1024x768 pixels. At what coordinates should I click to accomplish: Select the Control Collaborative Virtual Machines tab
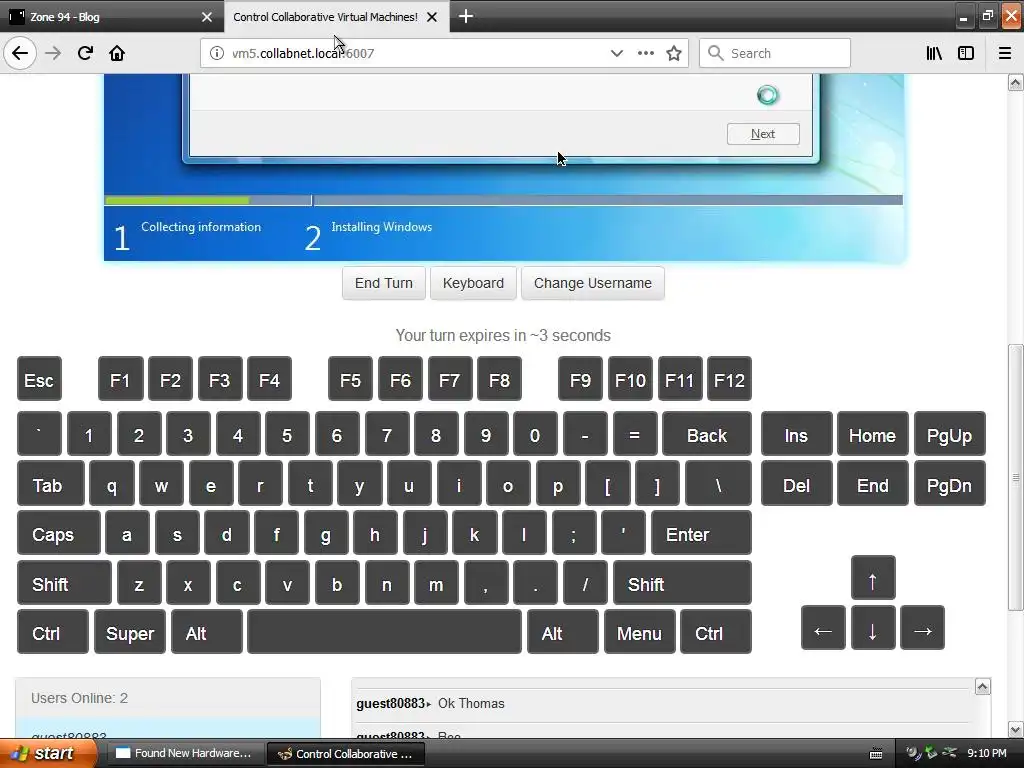[x=336, y=16]
